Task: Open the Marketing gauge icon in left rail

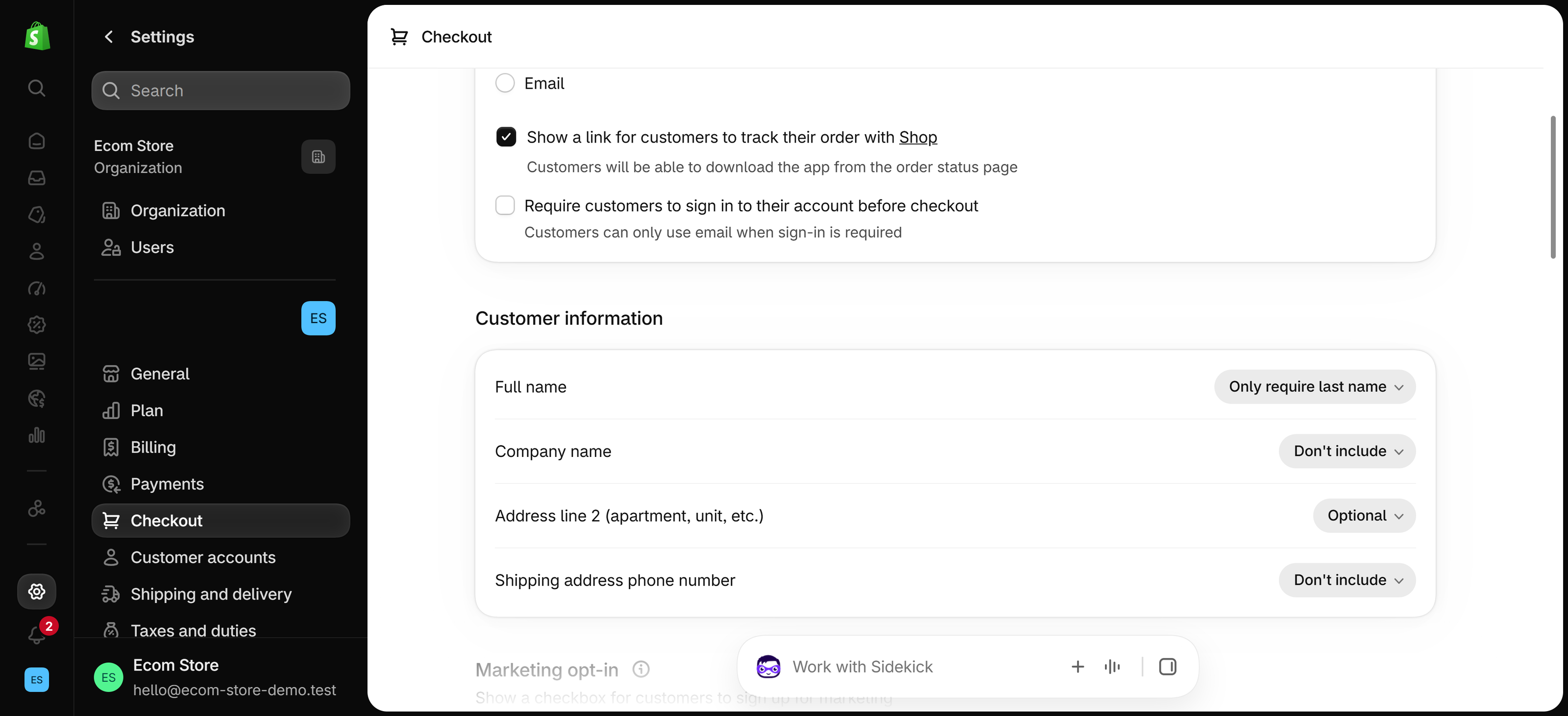Action: coord(37,288)
